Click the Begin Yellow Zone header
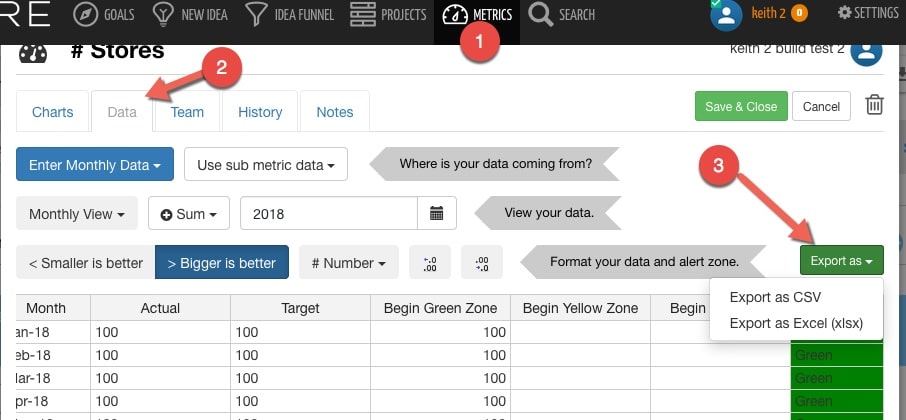Viewport: 906px width, 420px height. pos(580,308)
